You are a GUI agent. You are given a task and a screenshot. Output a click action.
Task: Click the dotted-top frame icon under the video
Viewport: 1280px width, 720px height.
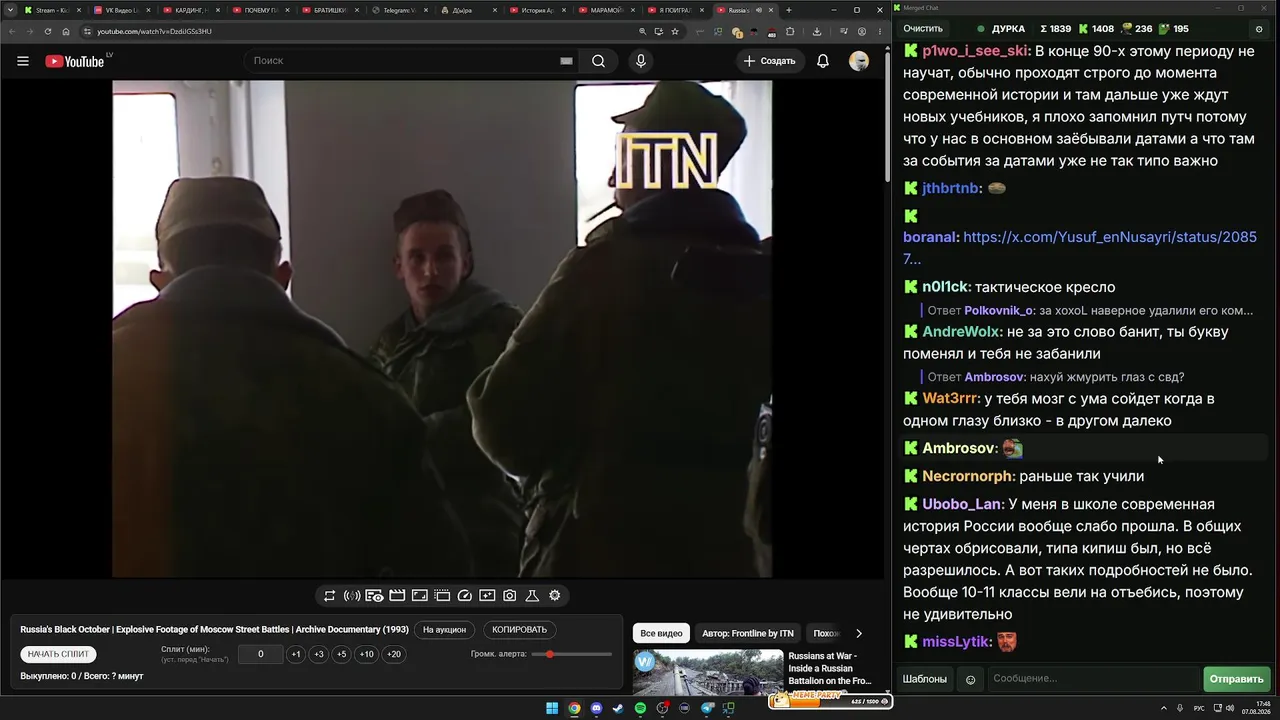tap(442, 596)
